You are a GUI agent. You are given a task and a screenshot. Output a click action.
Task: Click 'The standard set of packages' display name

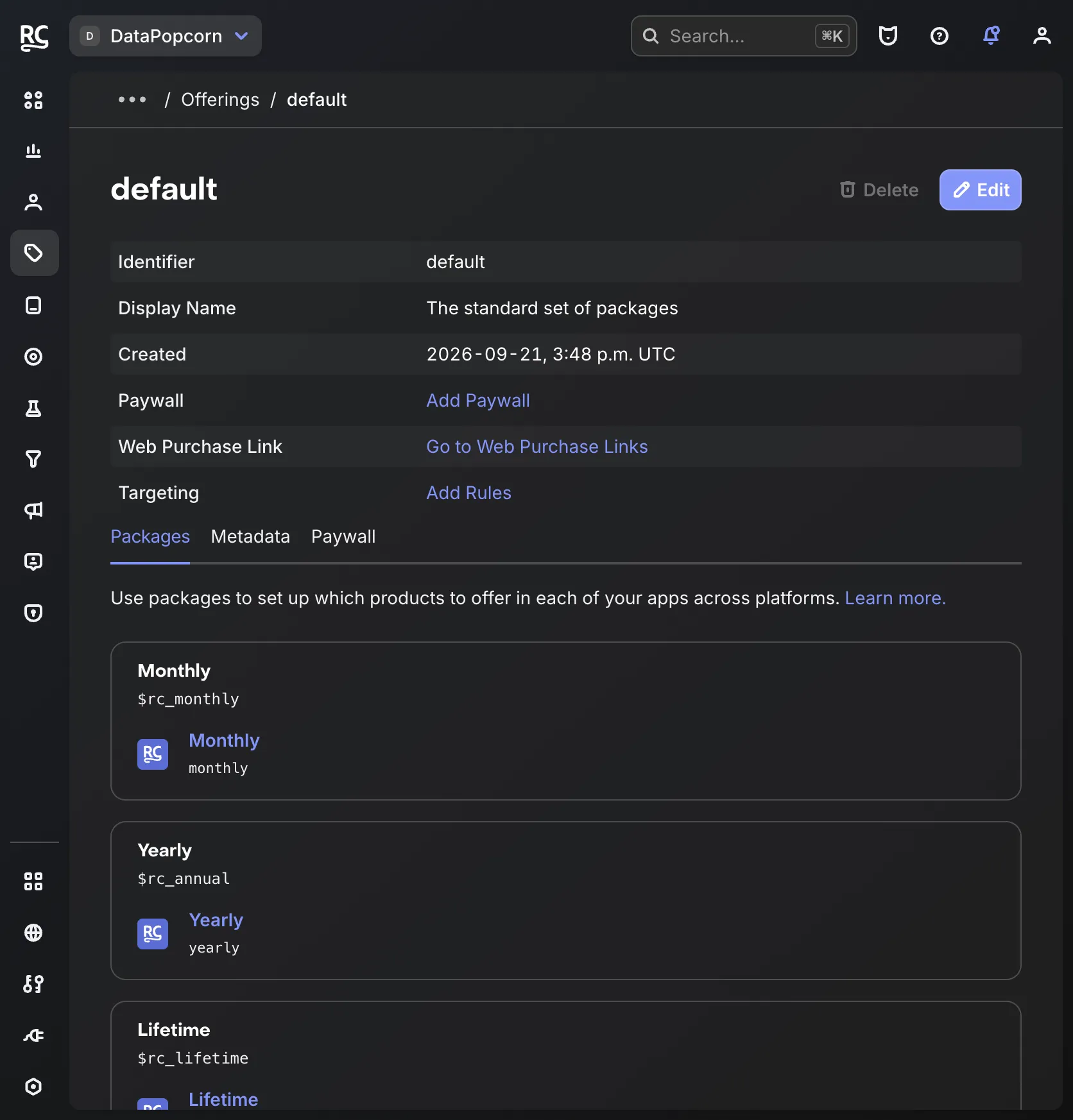[552, 308]
